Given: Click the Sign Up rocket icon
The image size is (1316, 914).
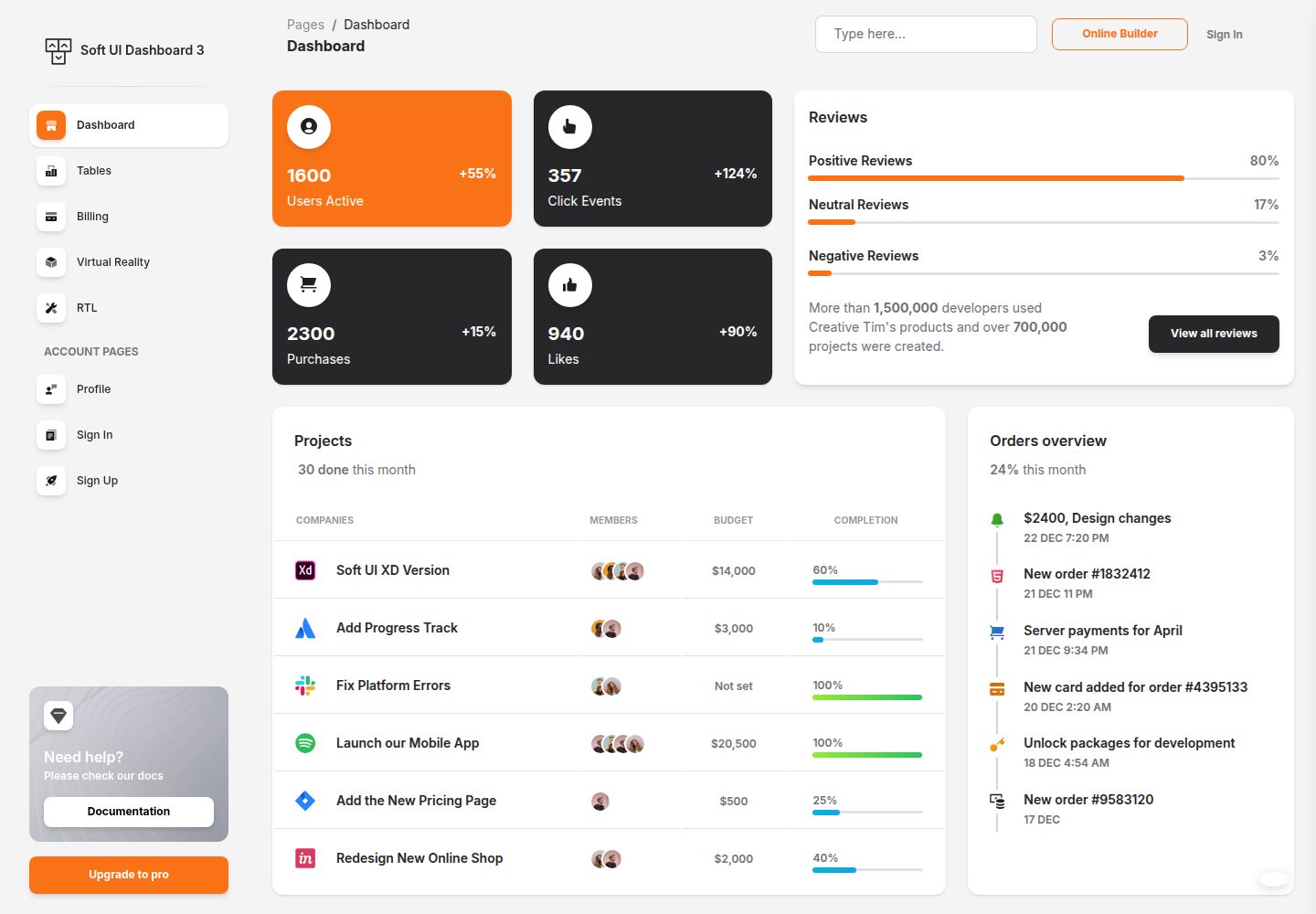Looking at the screenshot, I should 51,481.
